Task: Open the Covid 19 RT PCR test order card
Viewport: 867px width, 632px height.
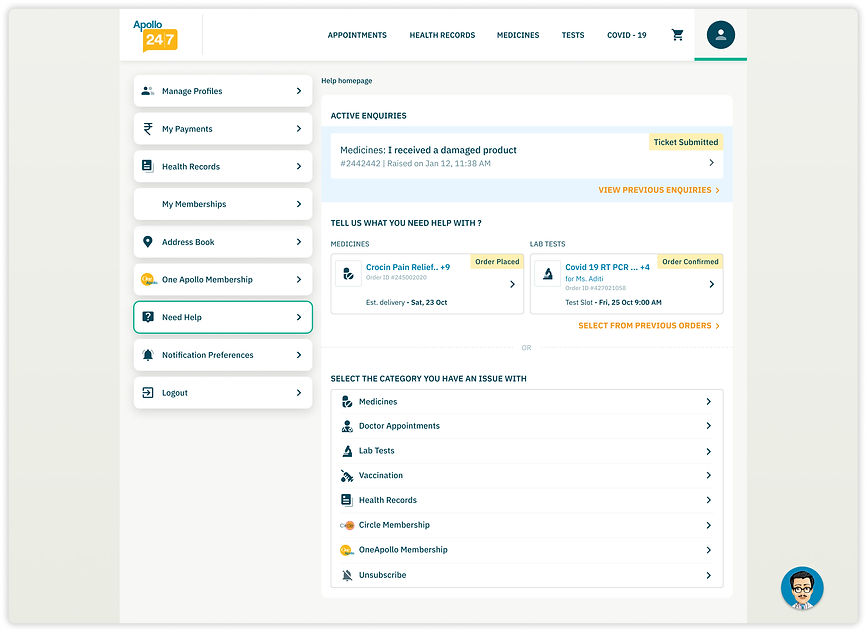Action: coord(710,283)
